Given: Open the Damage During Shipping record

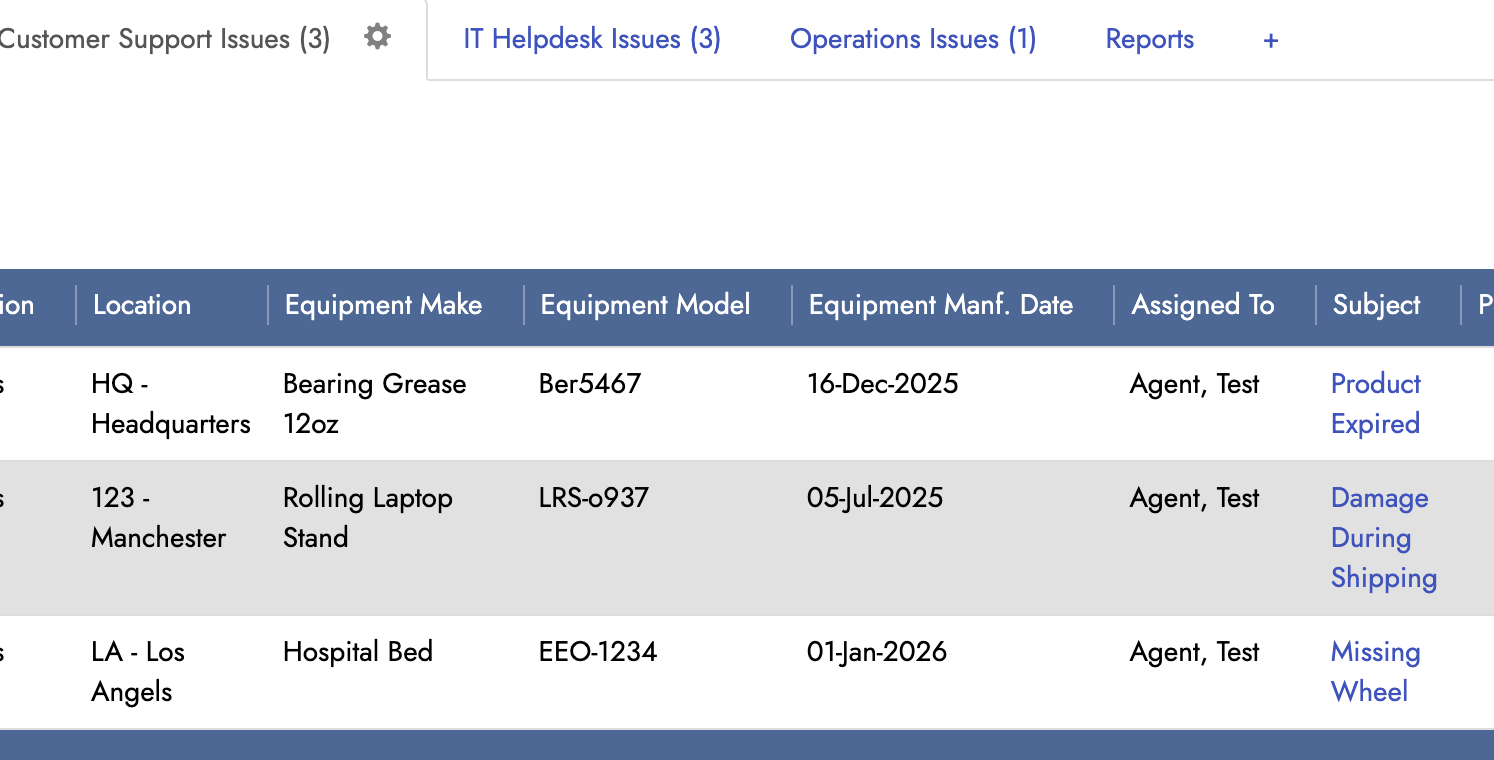Looking at the screenshot, I should (x=1382, y=537).
